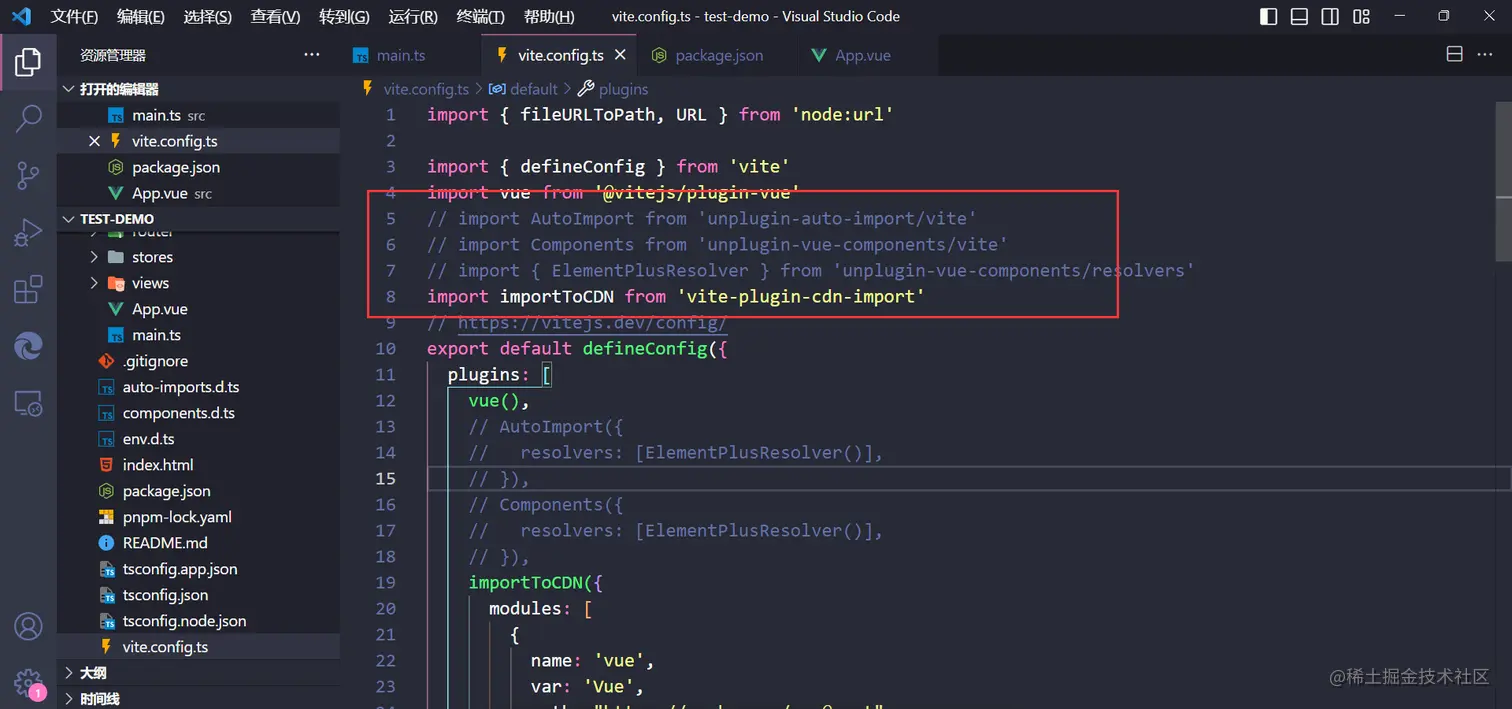Open App.vue in TEST-DEMO tree
The width and height of the screenshot is (1512, 709).
(199, 309)
